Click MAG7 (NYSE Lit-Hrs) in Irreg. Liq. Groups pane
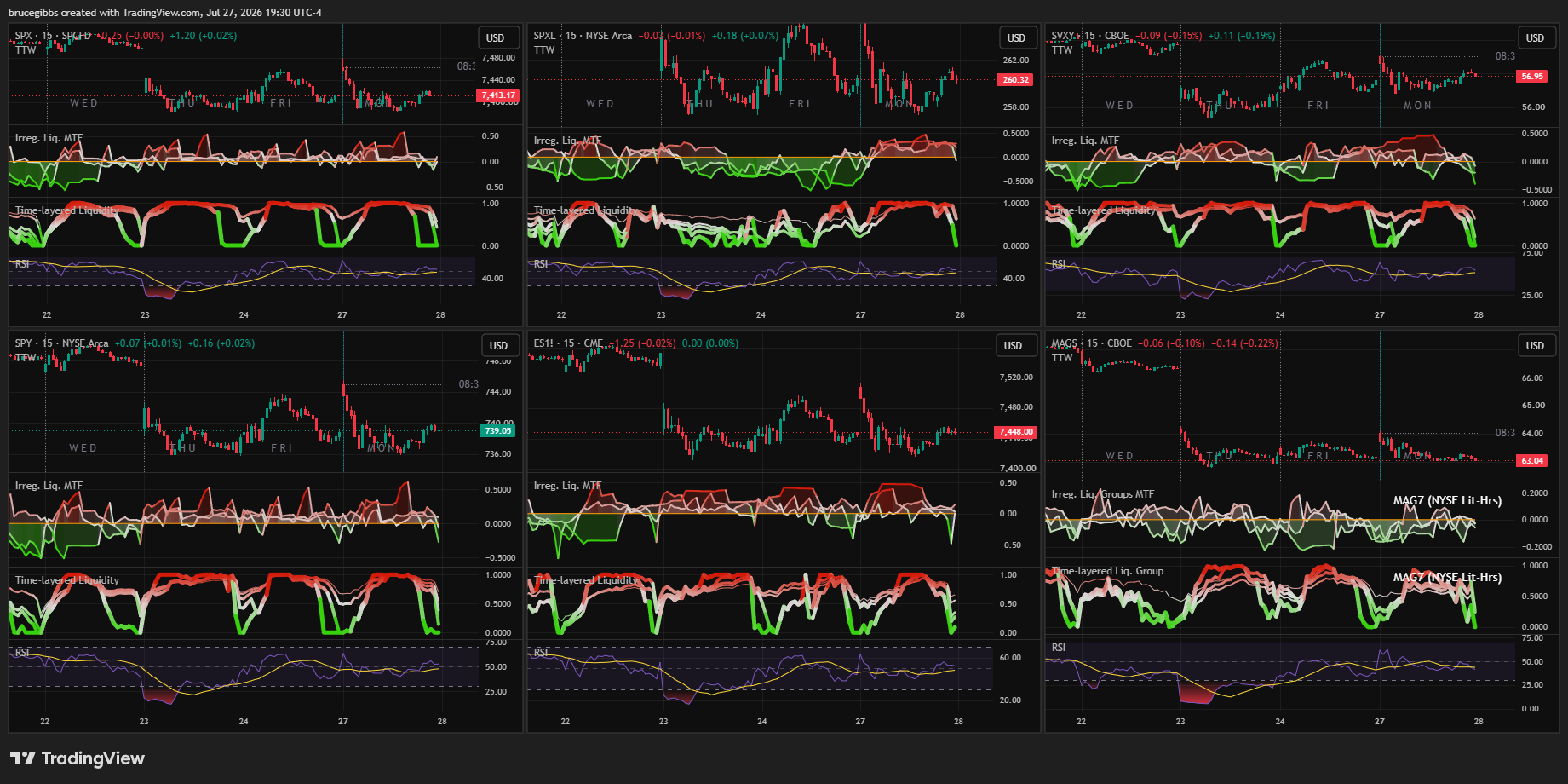The image size is (1568, 784). (1447, 501)
